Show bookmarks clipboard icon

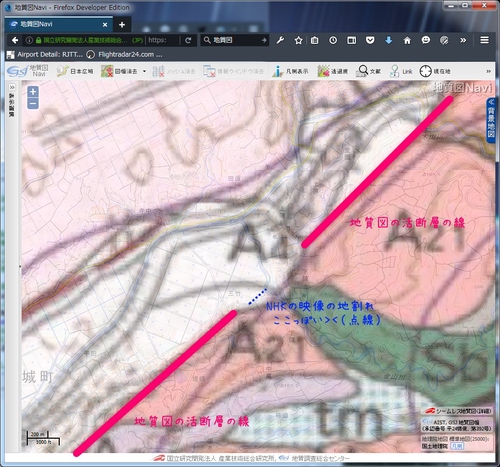point(314,40)
